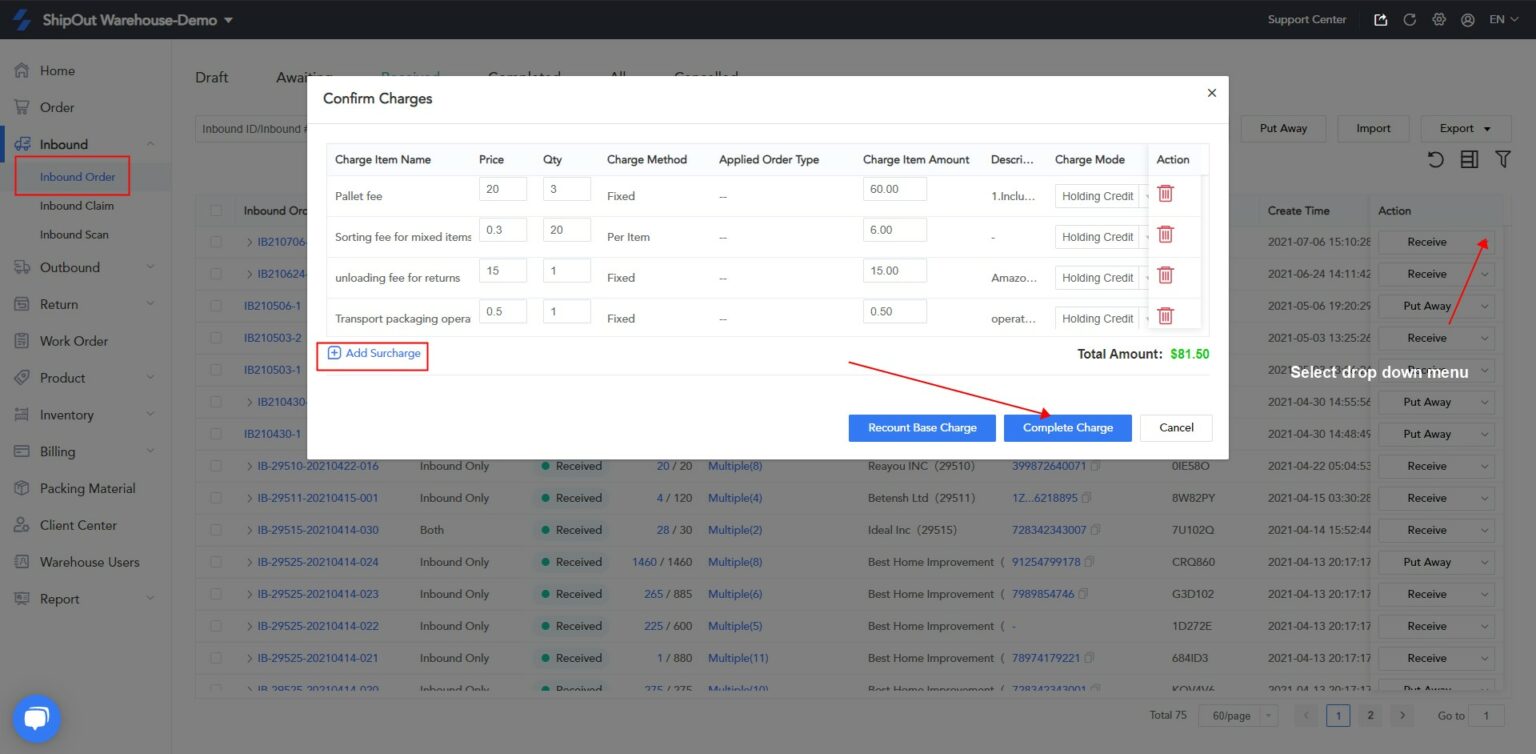Open the support chat bubble
The height and width of the screenshot is (754, 1536).
click(36, 717)
